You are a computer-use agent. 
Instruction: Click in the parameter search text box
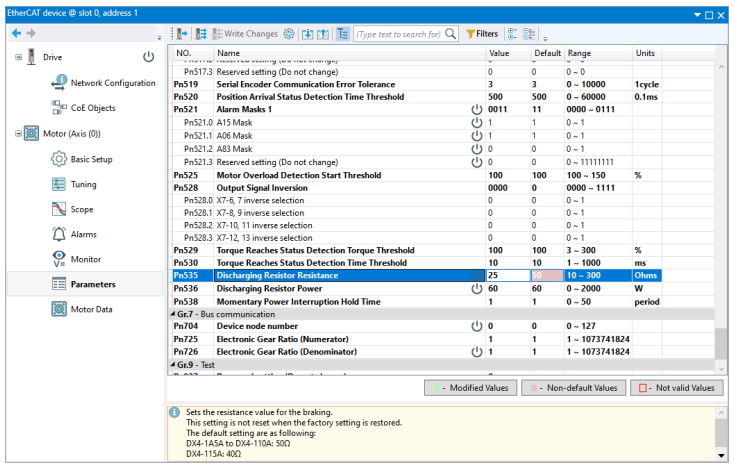[399, 34]
